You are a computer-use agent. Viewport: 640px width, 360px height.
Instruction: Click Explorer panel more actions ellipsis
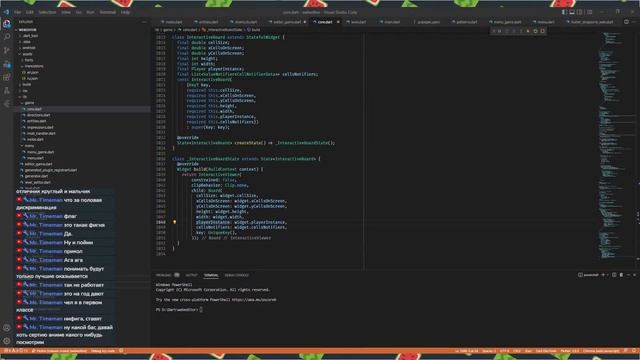point(144,22)
